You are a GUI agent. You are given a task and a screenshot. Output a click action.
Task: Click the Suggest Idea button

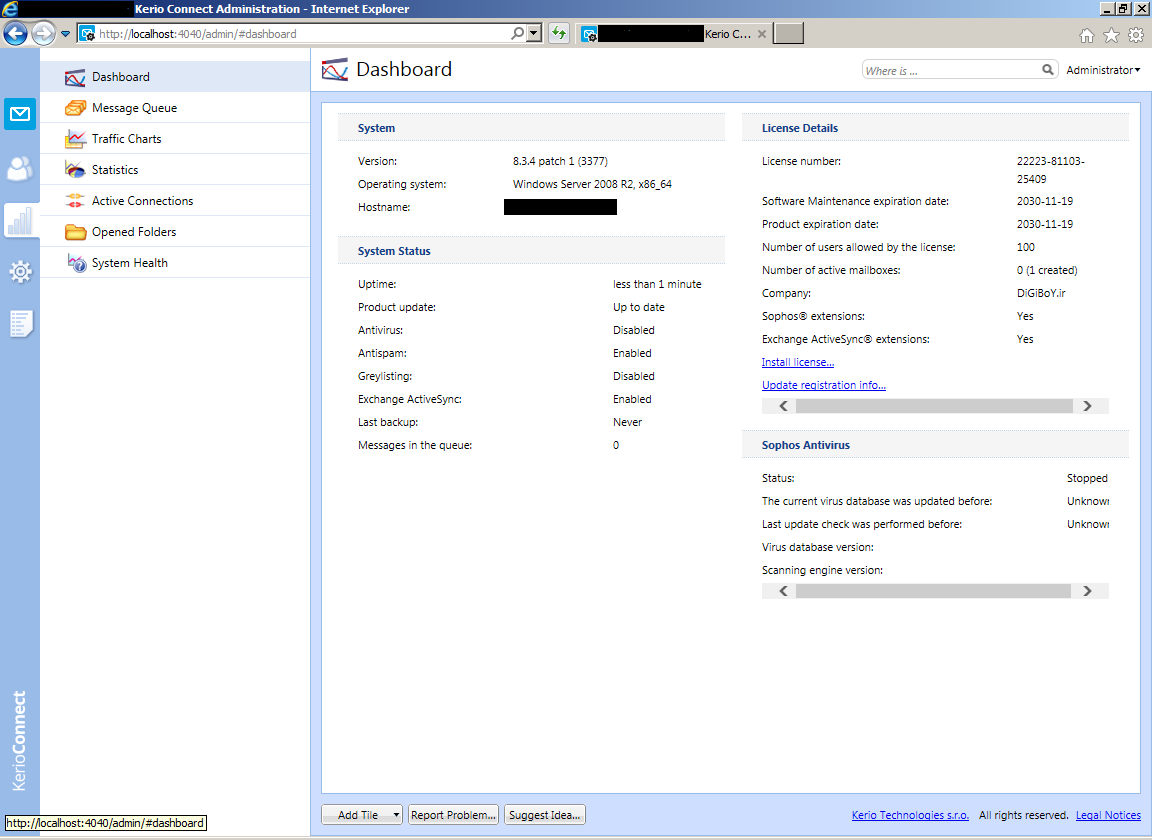[x=544, y=815]
